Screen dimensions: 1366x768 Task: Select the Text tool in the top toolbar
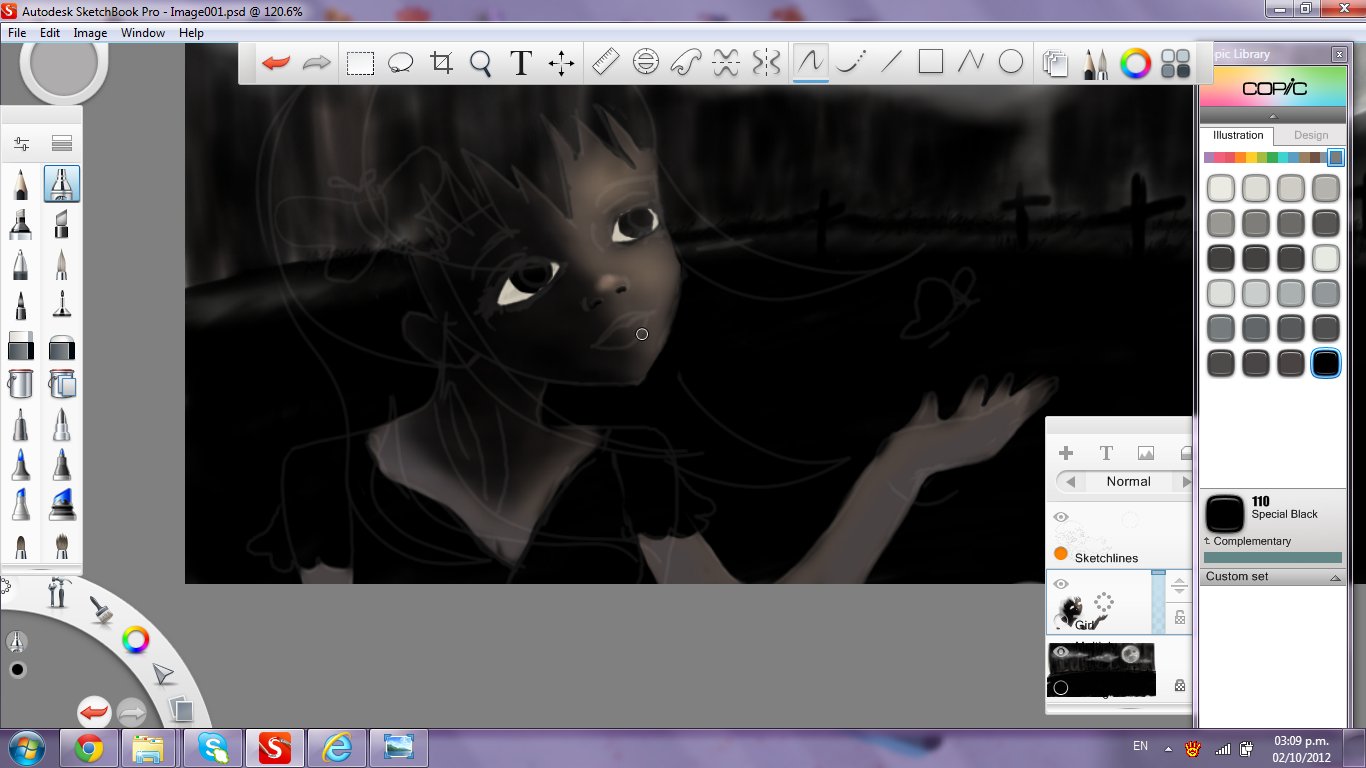point(520,63)
